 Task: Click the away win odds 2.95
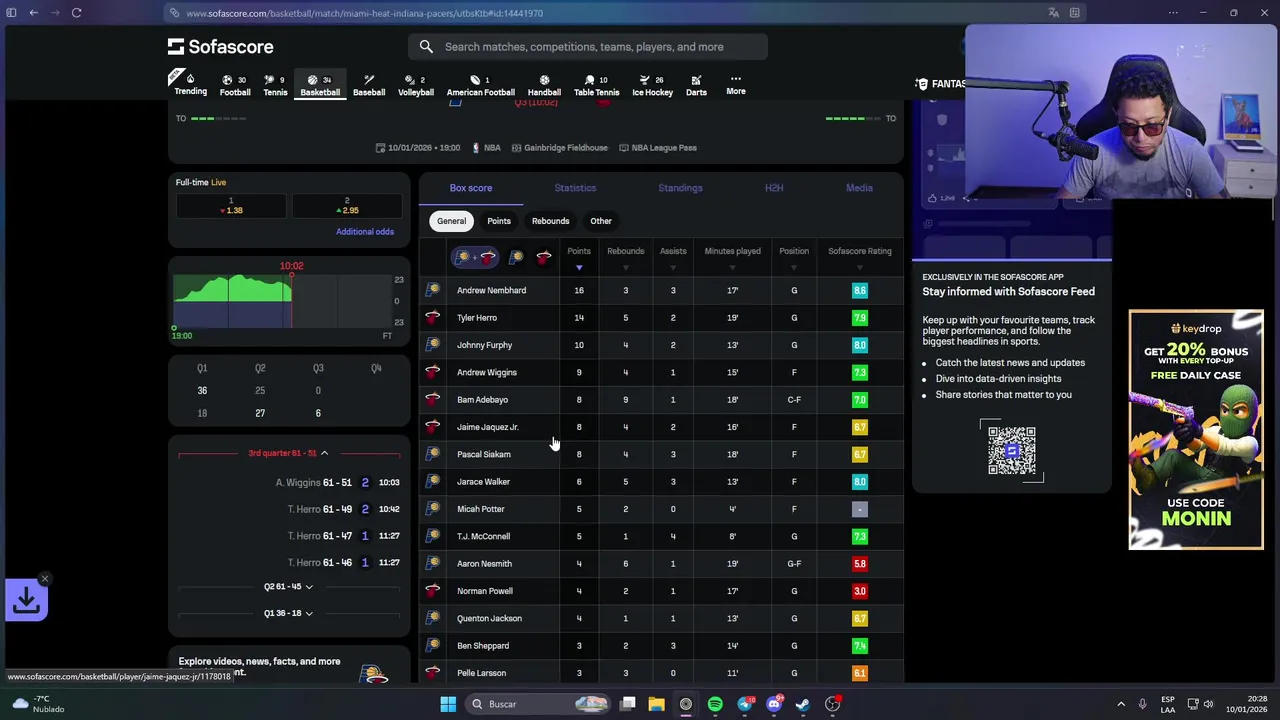click(x=346, y=206)
